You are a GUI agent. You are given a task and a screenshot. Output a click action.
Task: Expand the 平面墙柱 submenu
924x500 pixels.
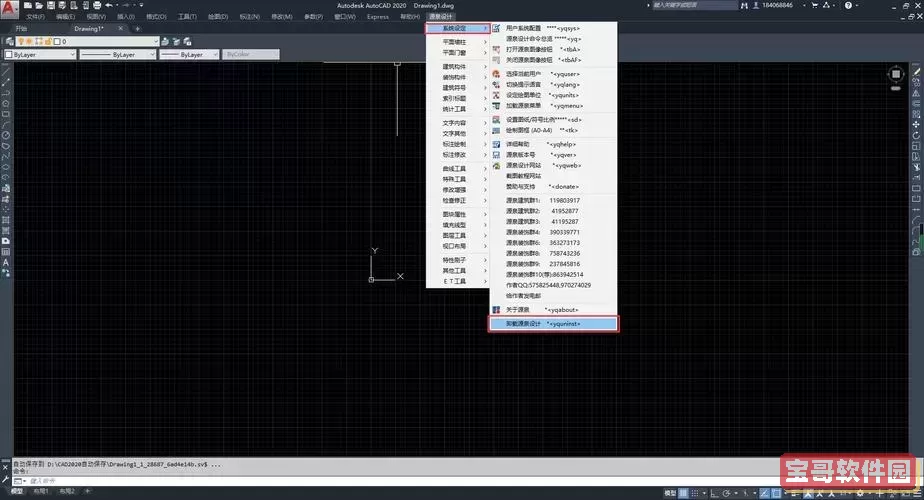click(458, 42)
